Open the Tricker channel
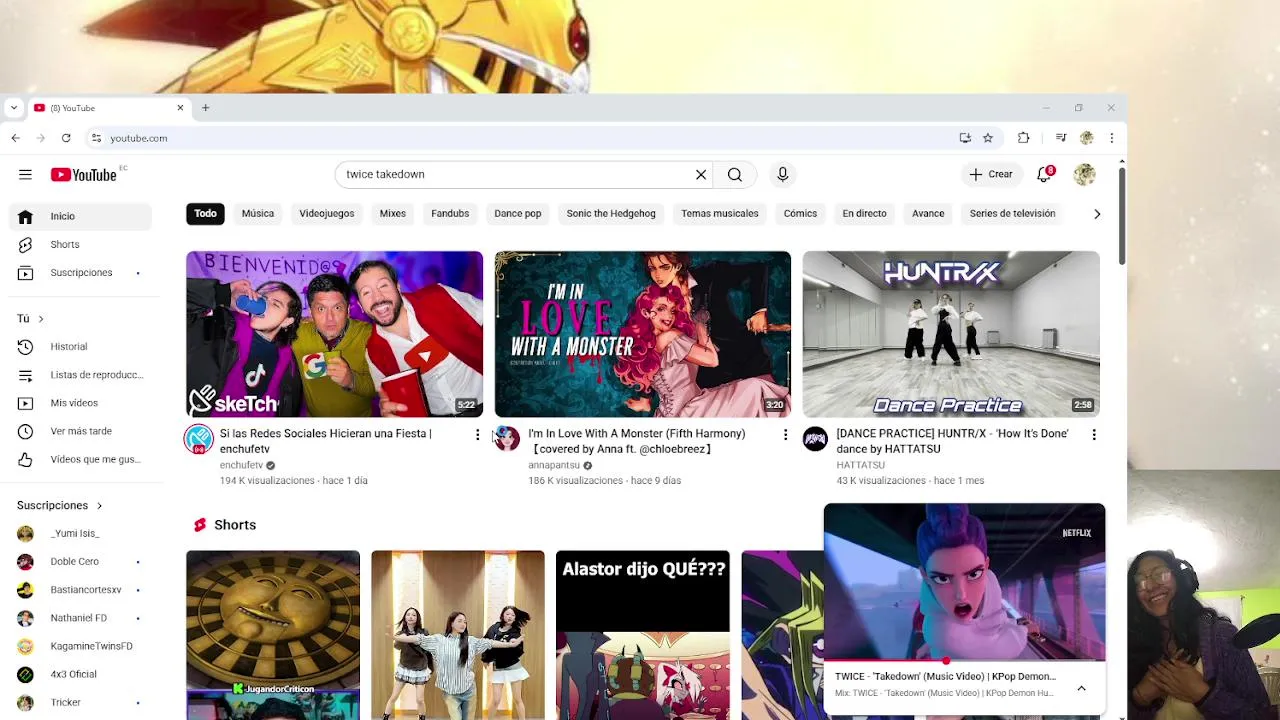Image resolution: width=1280 pixels, height=720 pixels. point(80,702)
